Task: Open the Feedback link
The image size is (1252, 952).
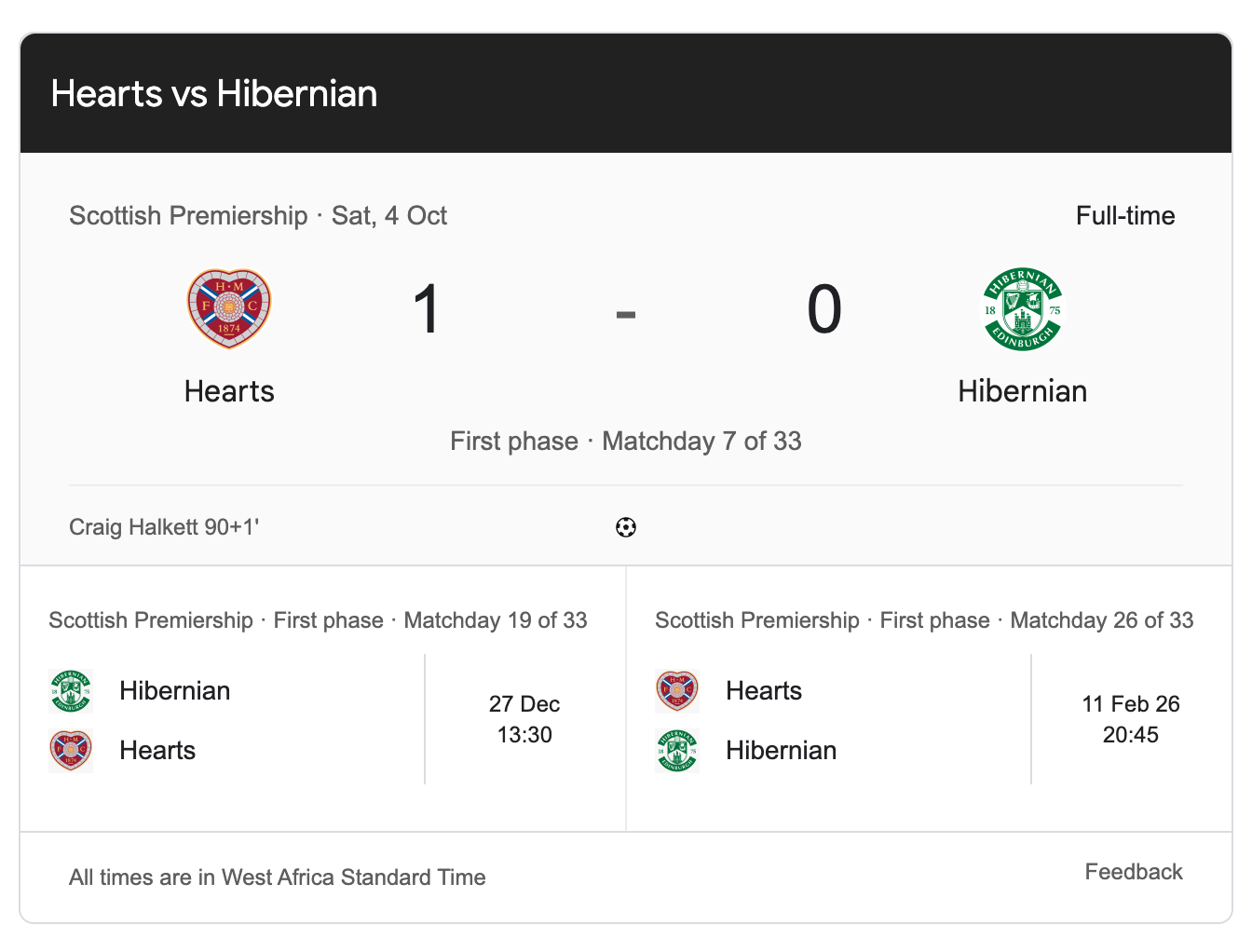Action: 1134,872
